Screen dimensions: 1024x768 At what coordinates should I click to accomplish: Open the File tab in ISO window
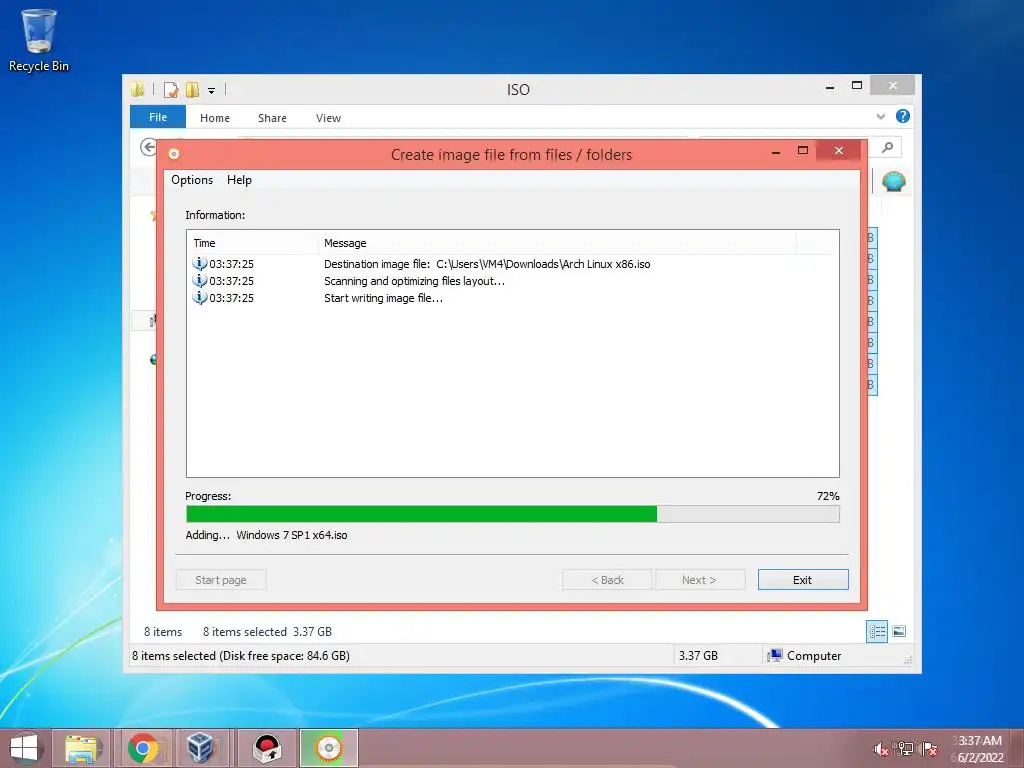tap(158, 117)
